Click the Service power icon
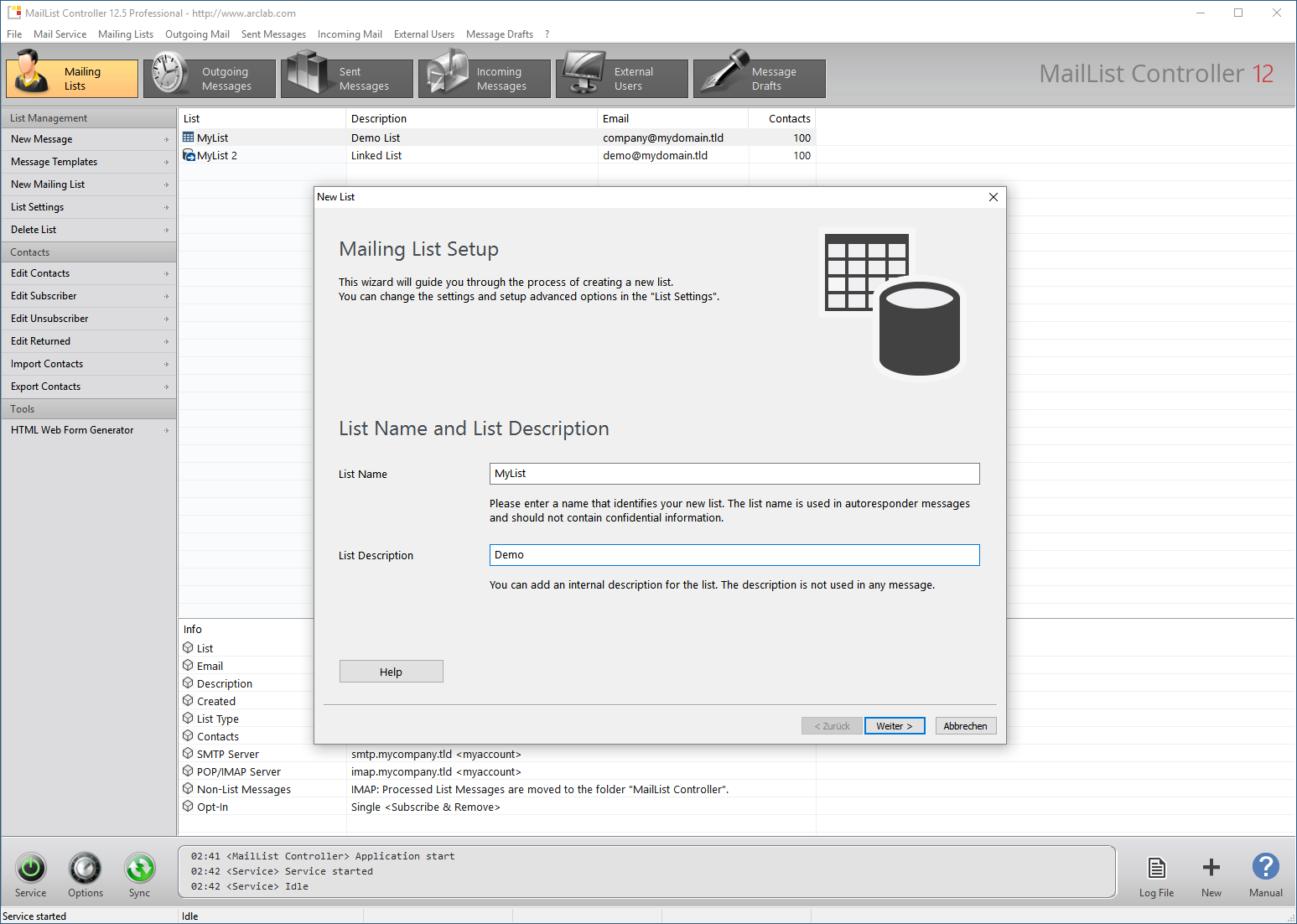The width and height of the screenshot is (1297, 924). (31, 869)
